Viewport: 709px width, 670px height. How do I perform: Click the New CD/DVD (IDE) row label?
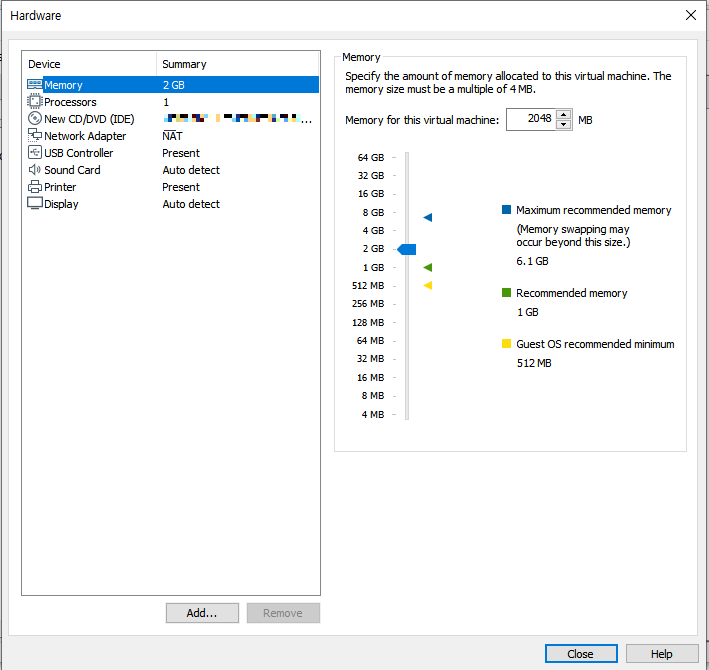pyautogui.click(x=89, y=119)
